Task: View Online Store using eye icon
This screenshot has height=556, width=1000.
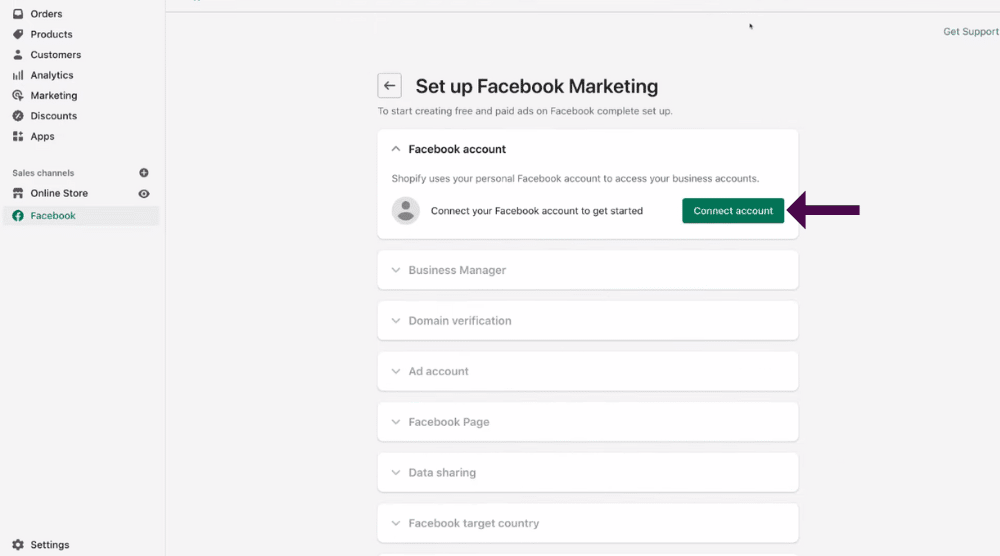Action: click(144, 193)
